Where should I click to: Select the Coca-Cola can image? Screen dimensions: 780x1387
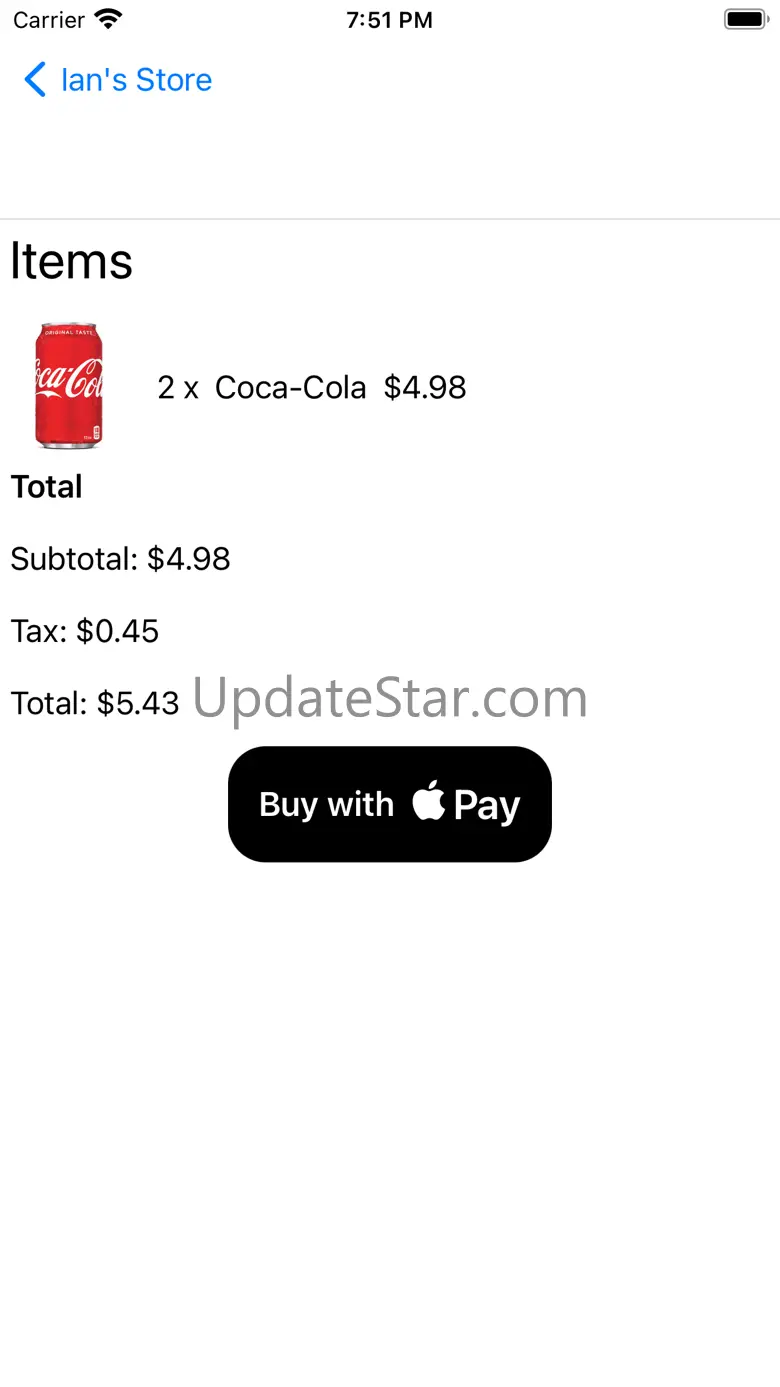(x=69, y=386)
